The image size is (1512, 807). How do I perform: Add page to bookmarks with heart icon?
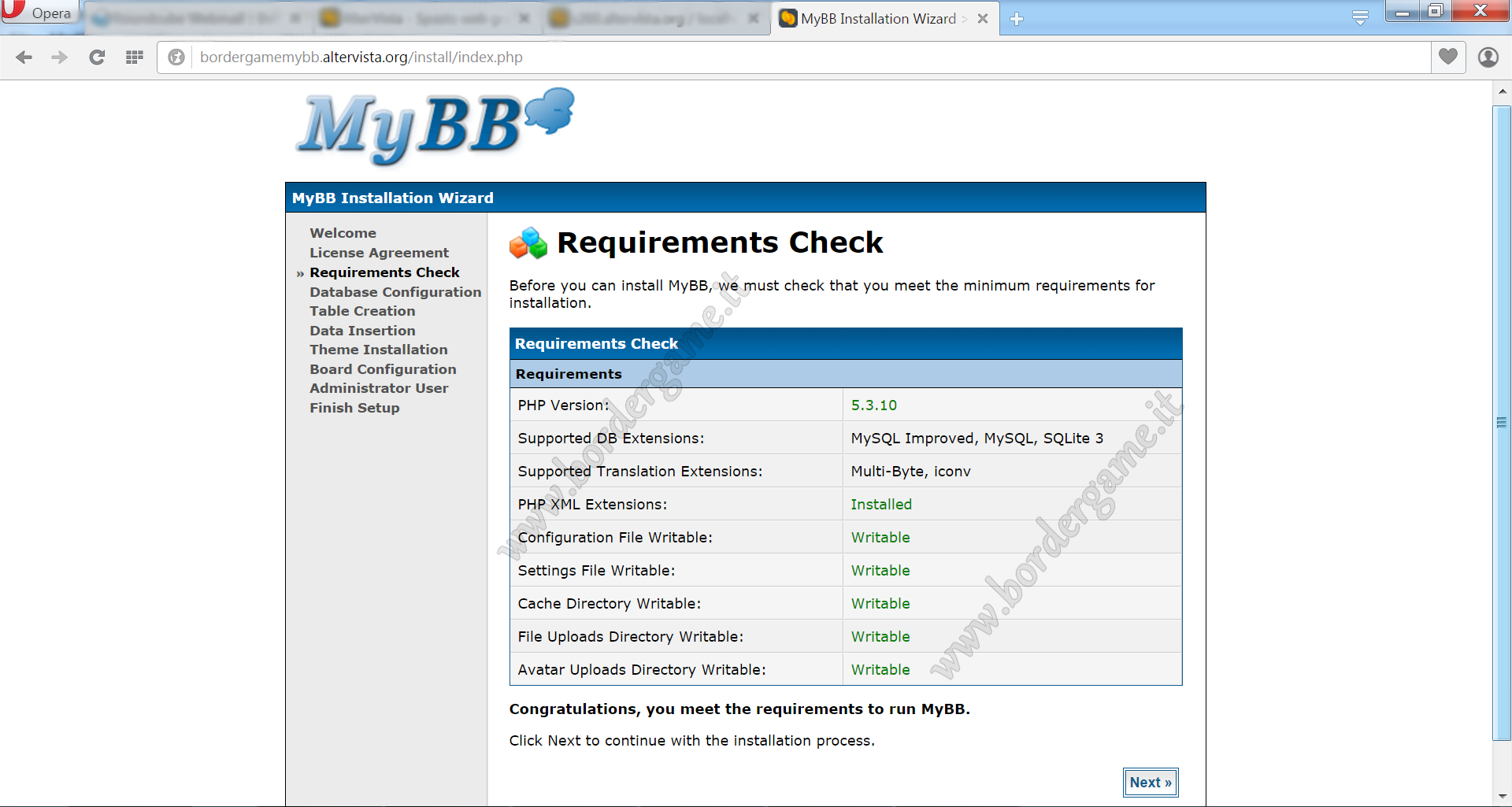(x=1447, y=57)
